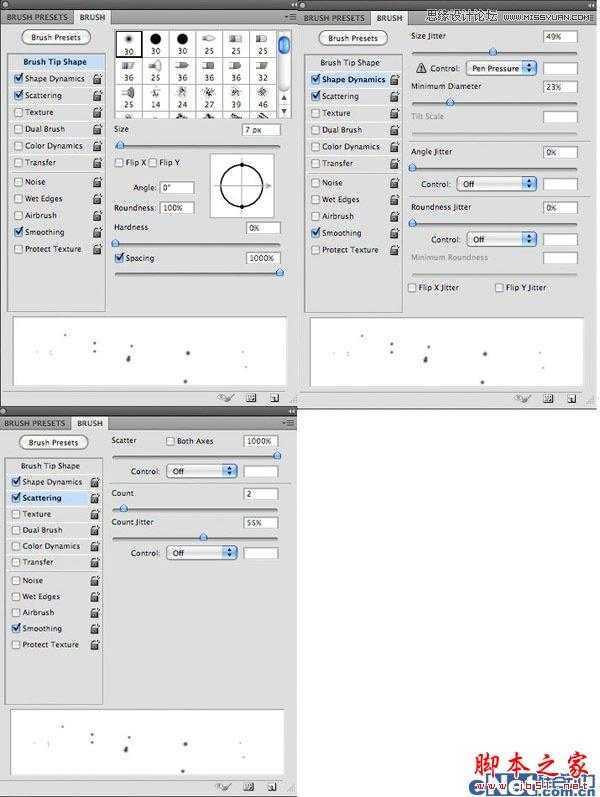The image size is (600, 797).
Task: Enable the Flip X checkbox
Action: (x=120, y=162)
